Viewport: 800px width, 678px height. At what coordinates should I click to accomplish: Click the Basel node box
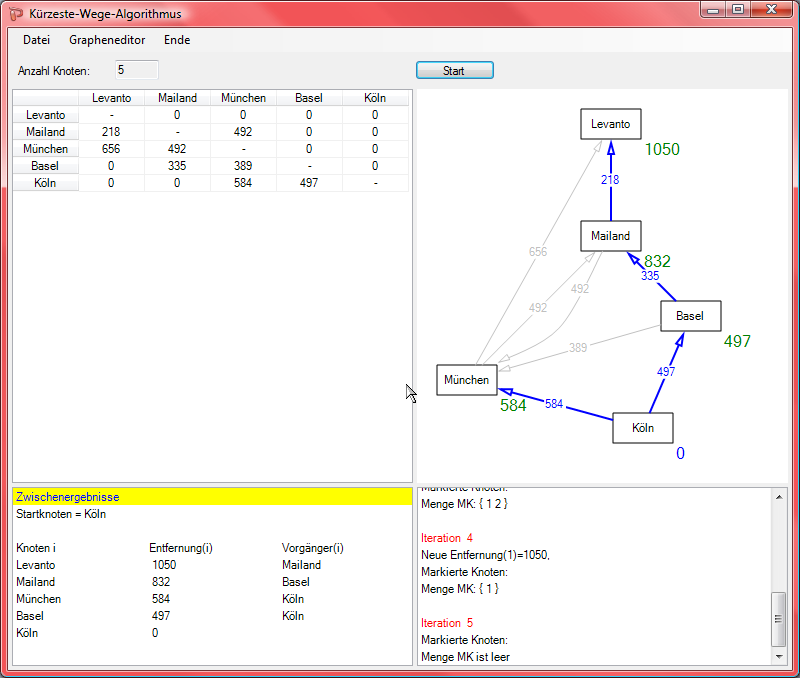(690, 316)
